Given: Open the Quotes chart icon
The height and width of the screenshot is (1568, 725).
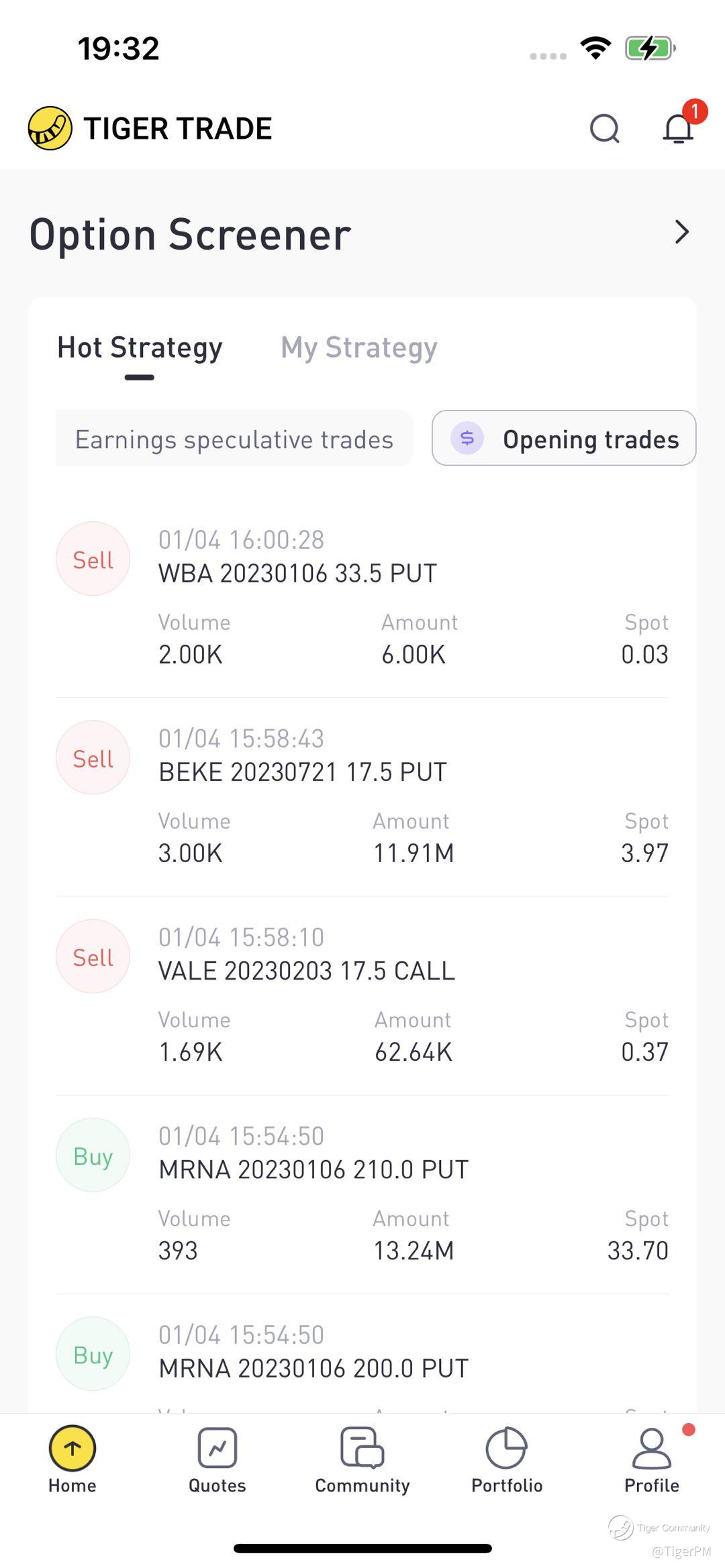Looking at the screenshot, I should (x=217, y=1448).
